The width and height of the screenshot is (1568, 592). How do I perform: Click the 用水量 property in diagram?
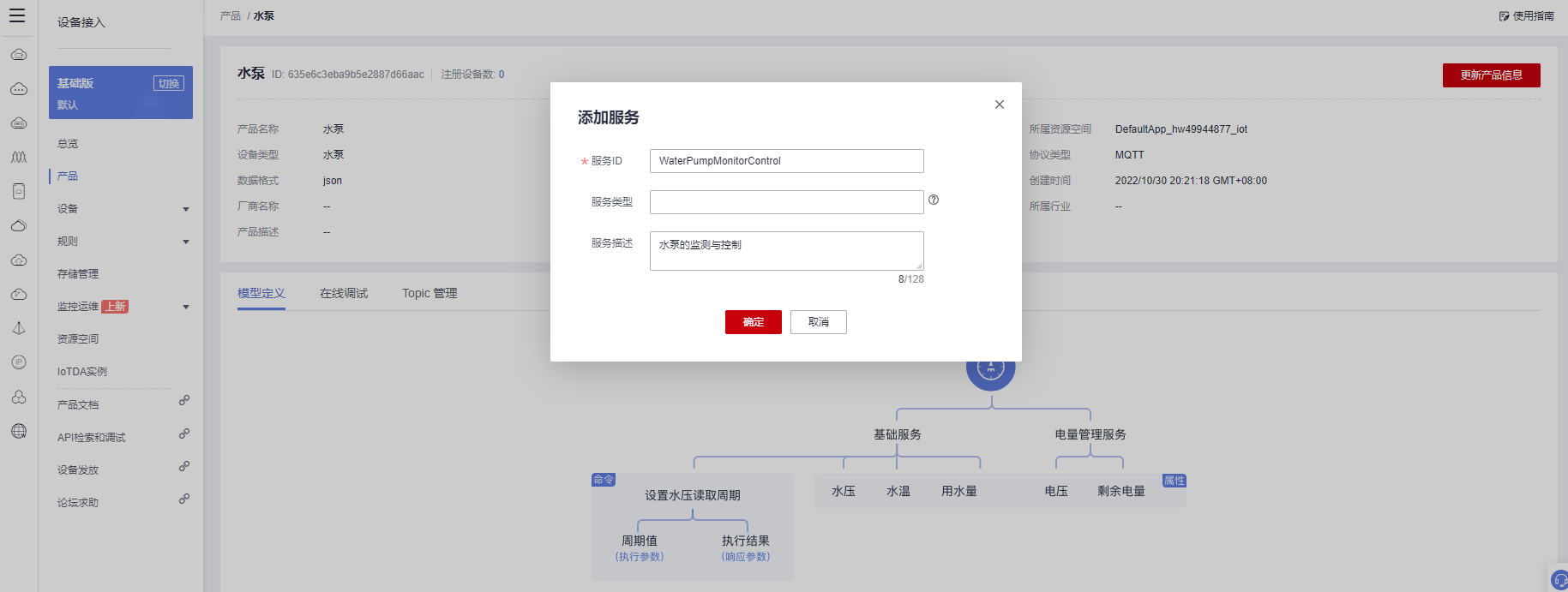click(959, 491)
